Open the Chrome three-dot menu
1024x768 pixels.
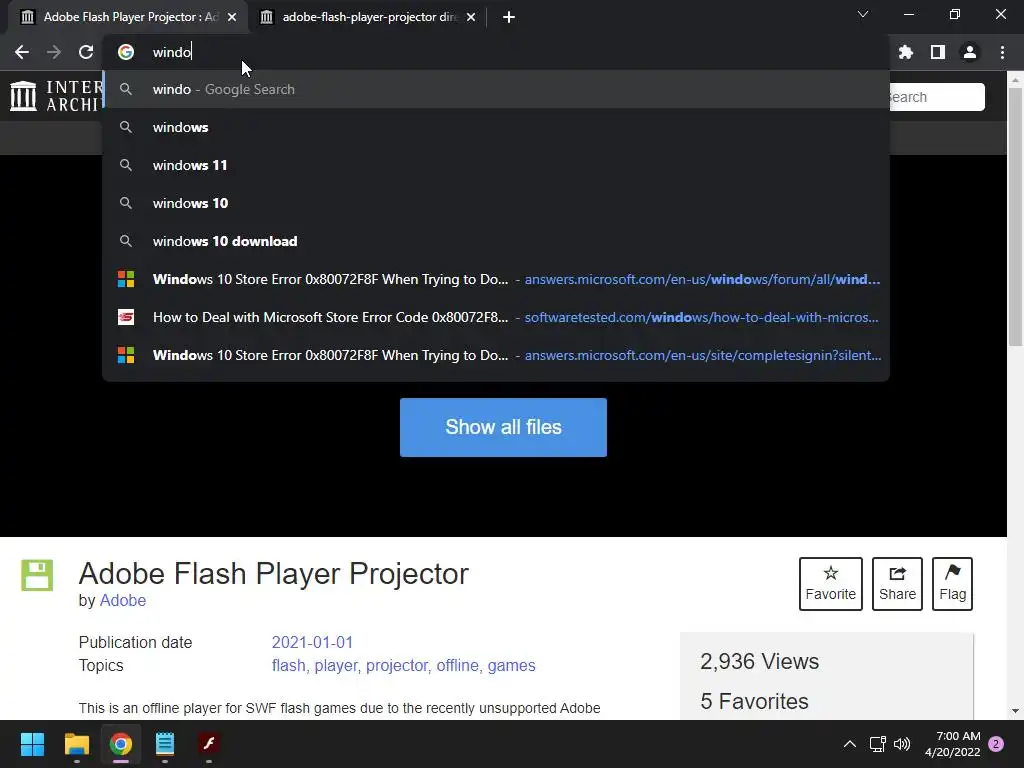pos(1002,52)
